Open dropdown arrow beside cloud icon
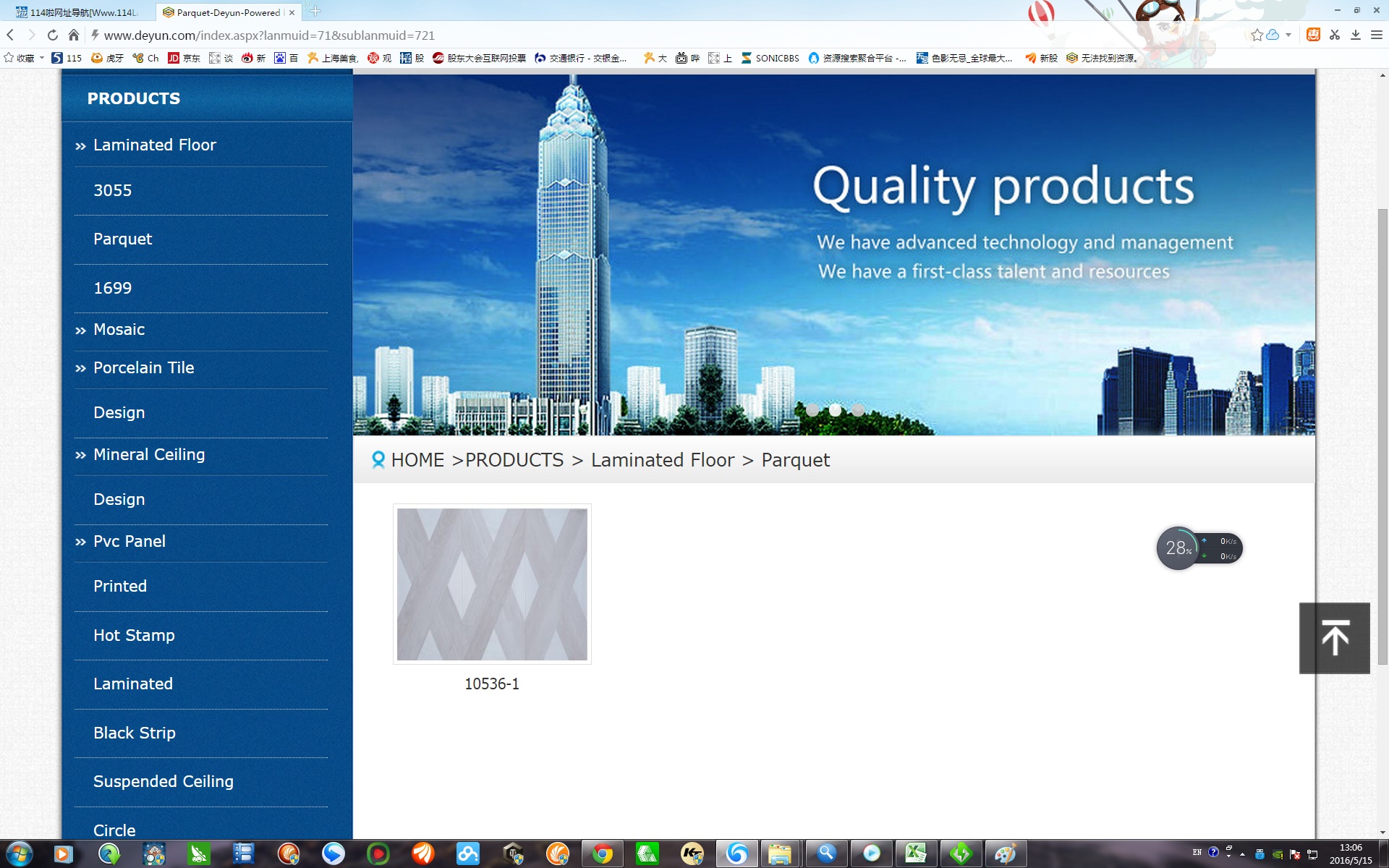 (x=1288, y=35)
